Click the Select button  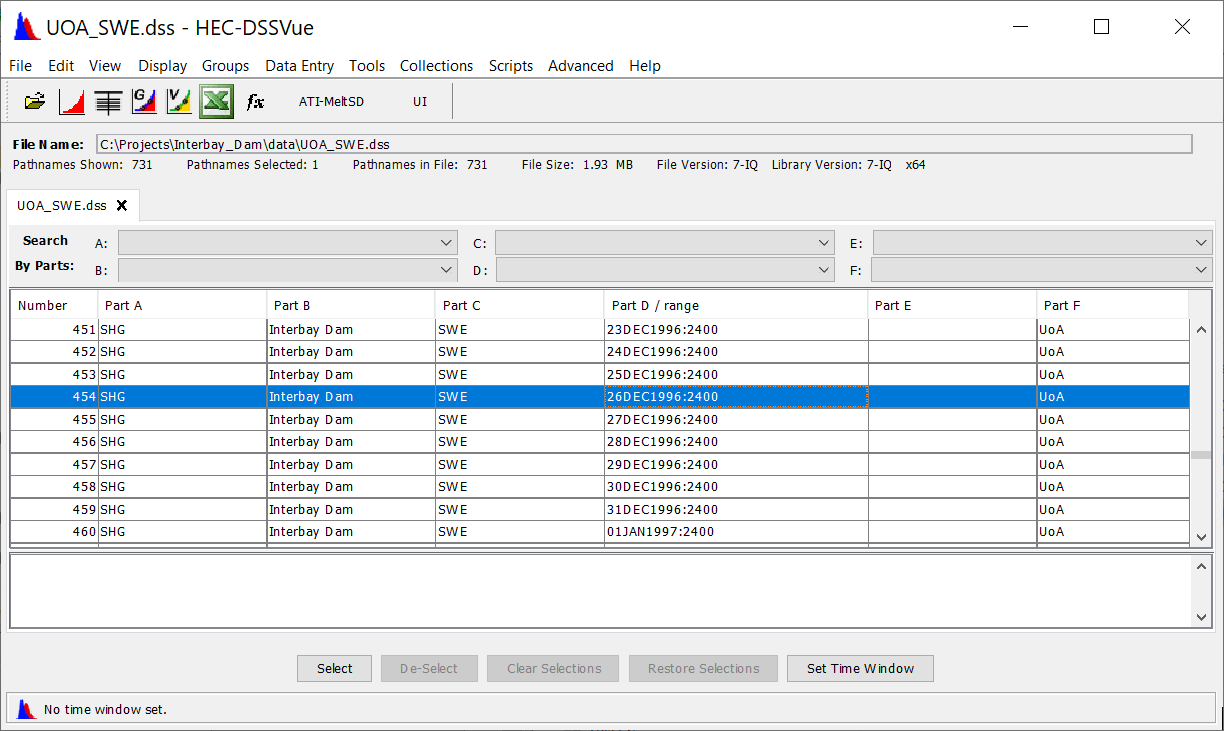click(335, 669)
